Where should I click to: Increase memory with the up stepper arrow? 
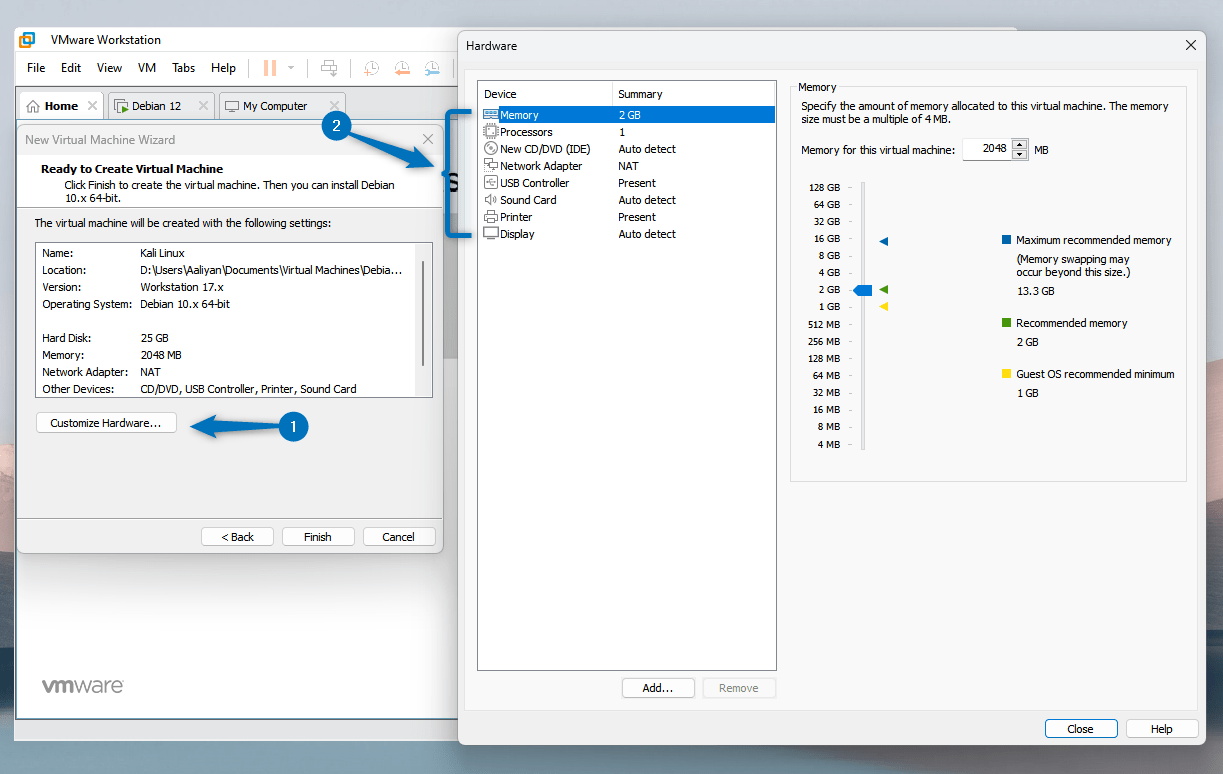tap(1019, 144)
